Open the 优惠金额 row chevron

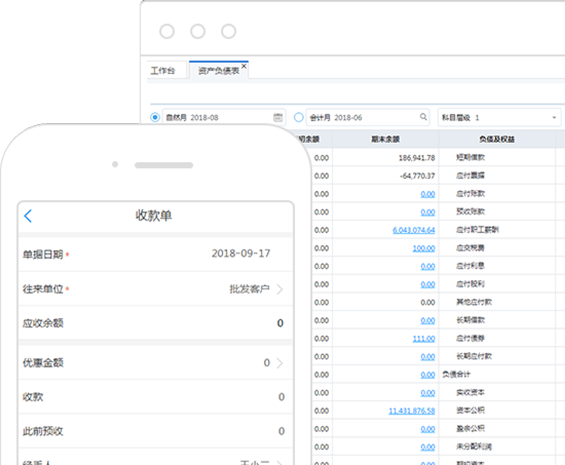(x=280, y=363)
